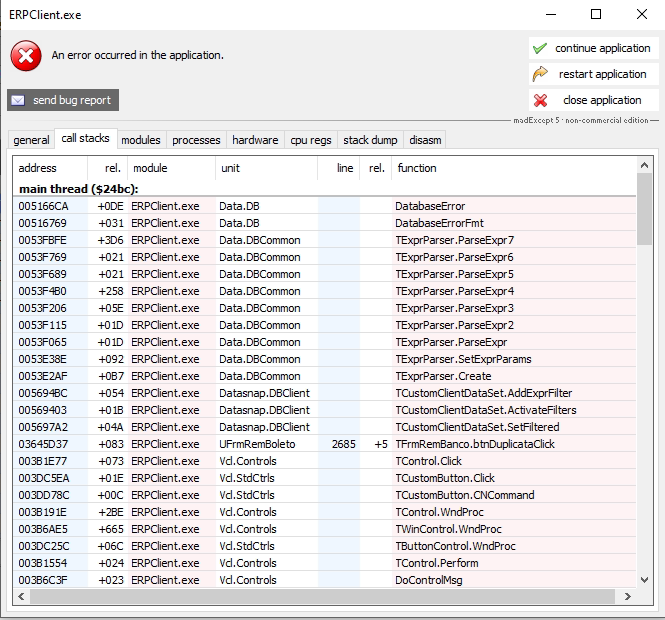Select the DatabaseErrorFmt stack row
Viewport: 665px width, 620px height.
[x=439, y=223]
